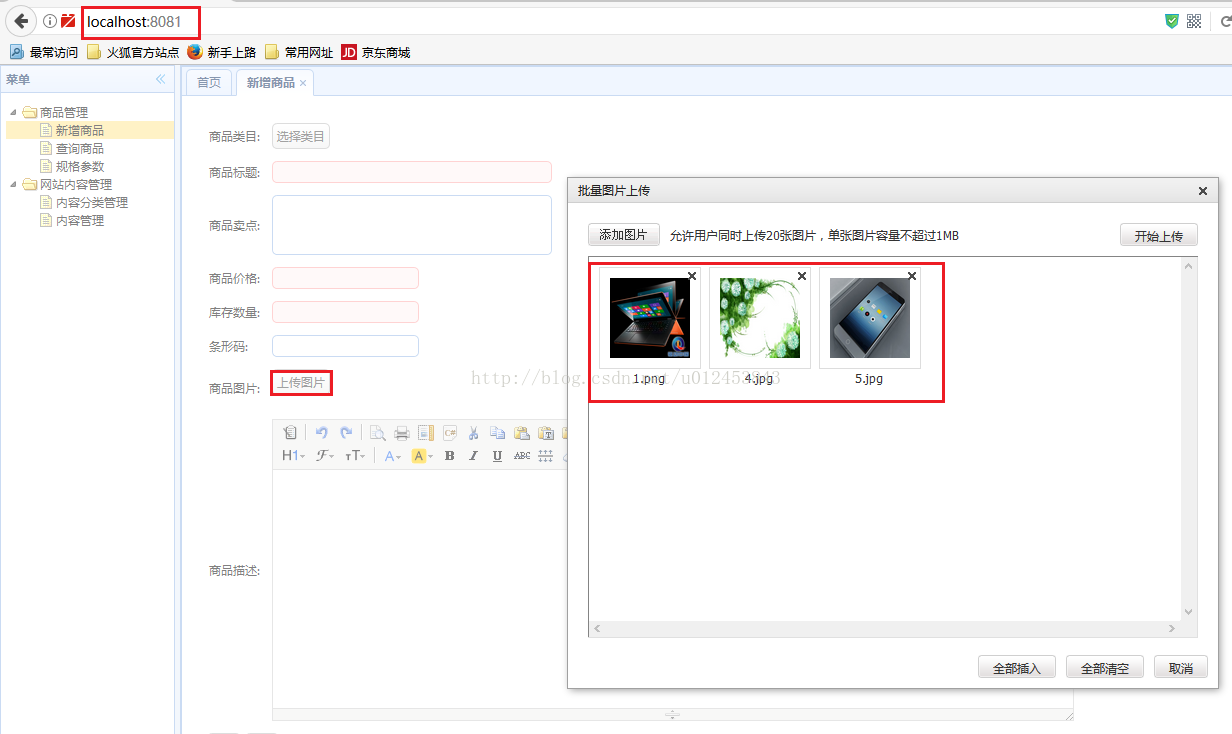Click the HTML source code icon in editor

(x=290, y=433)
